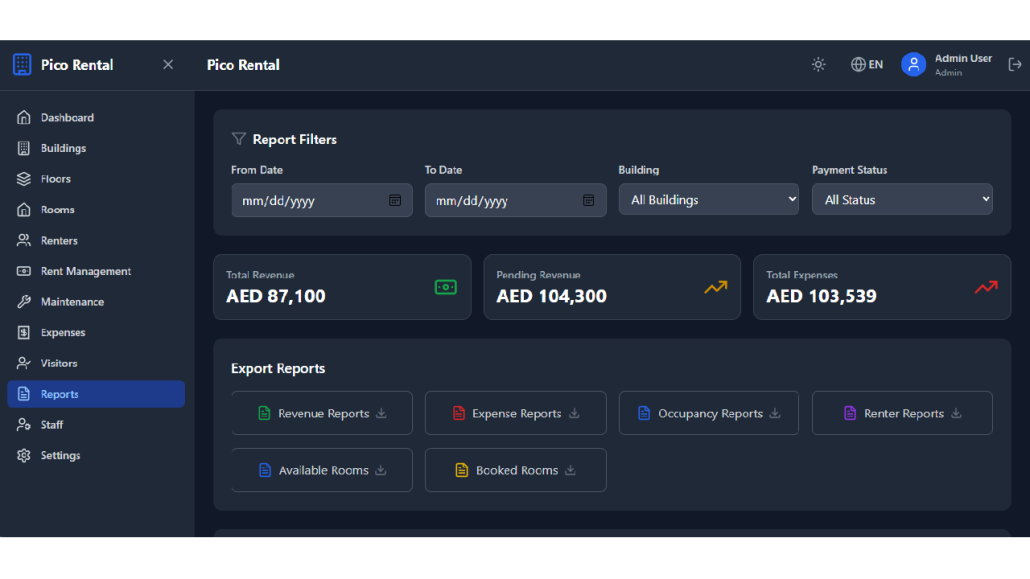Click the globe language icon
This screenshot has height=579, width=1030.
(858, 65)
